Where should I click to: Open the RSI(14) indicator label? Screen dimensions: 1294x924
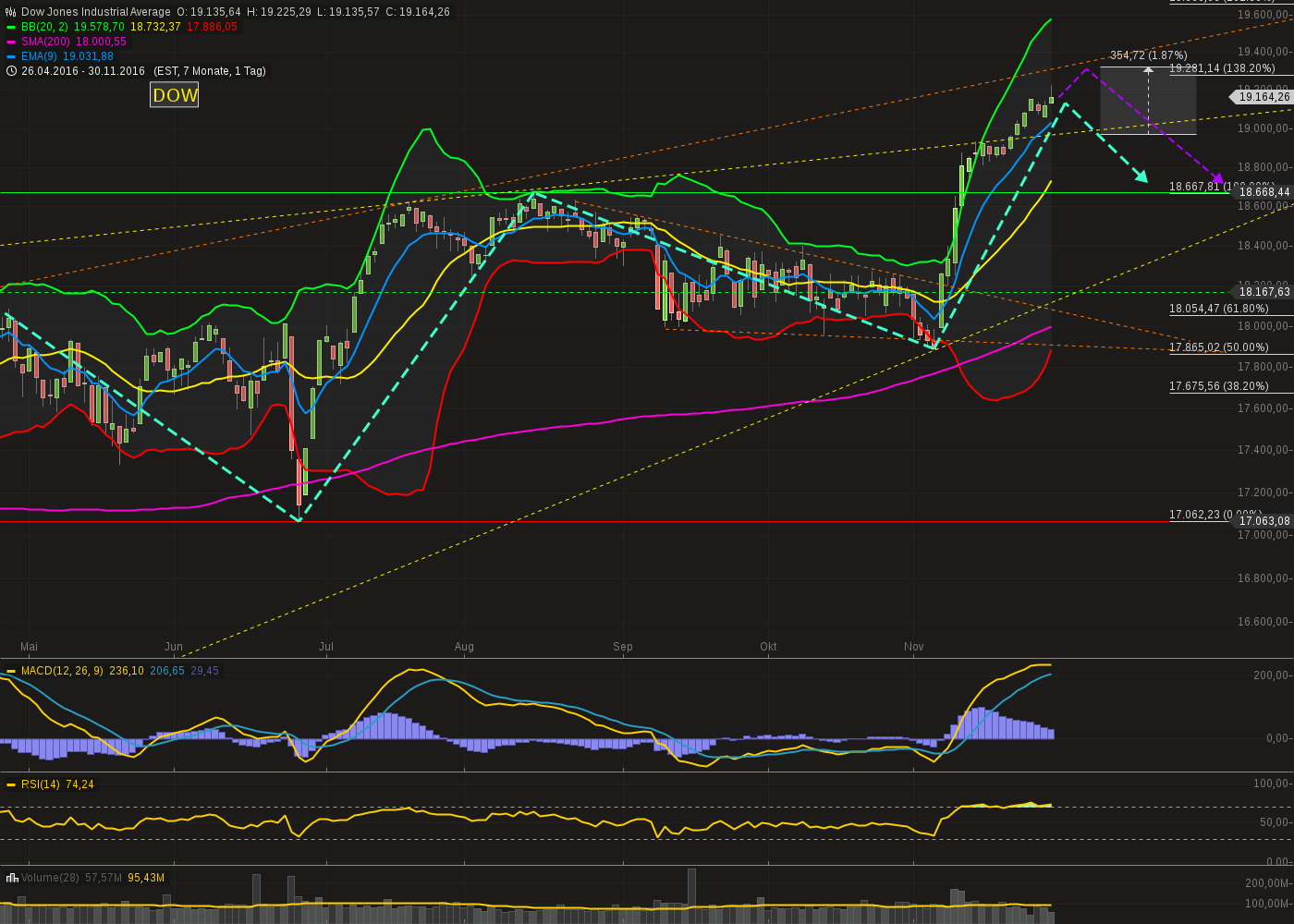click(41, 784)
